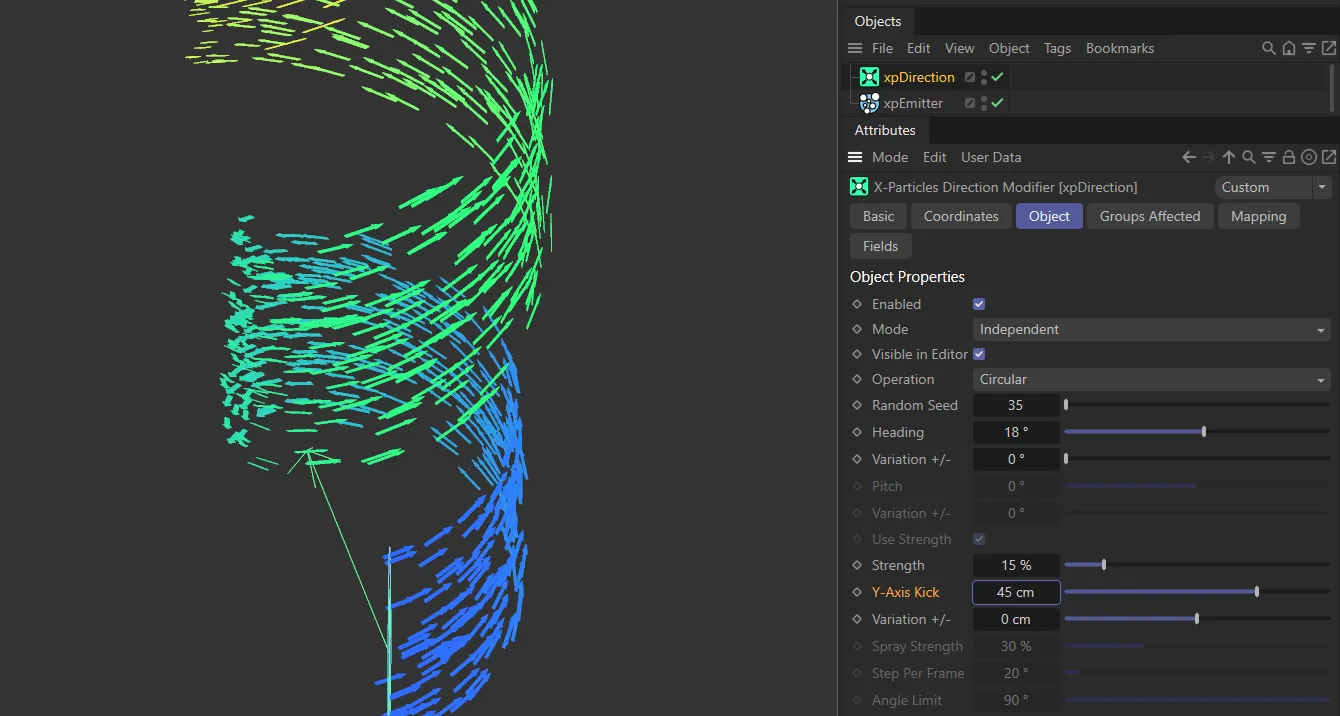Image resolution: width=1340 pixels, height=716 pixels.
Task: Click the back arrow in the Attributes panel
Action: (x=1188, y=157)
